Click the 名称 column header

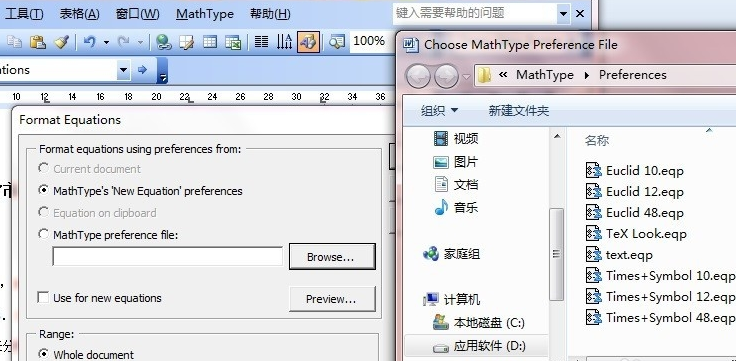[597, 140]
